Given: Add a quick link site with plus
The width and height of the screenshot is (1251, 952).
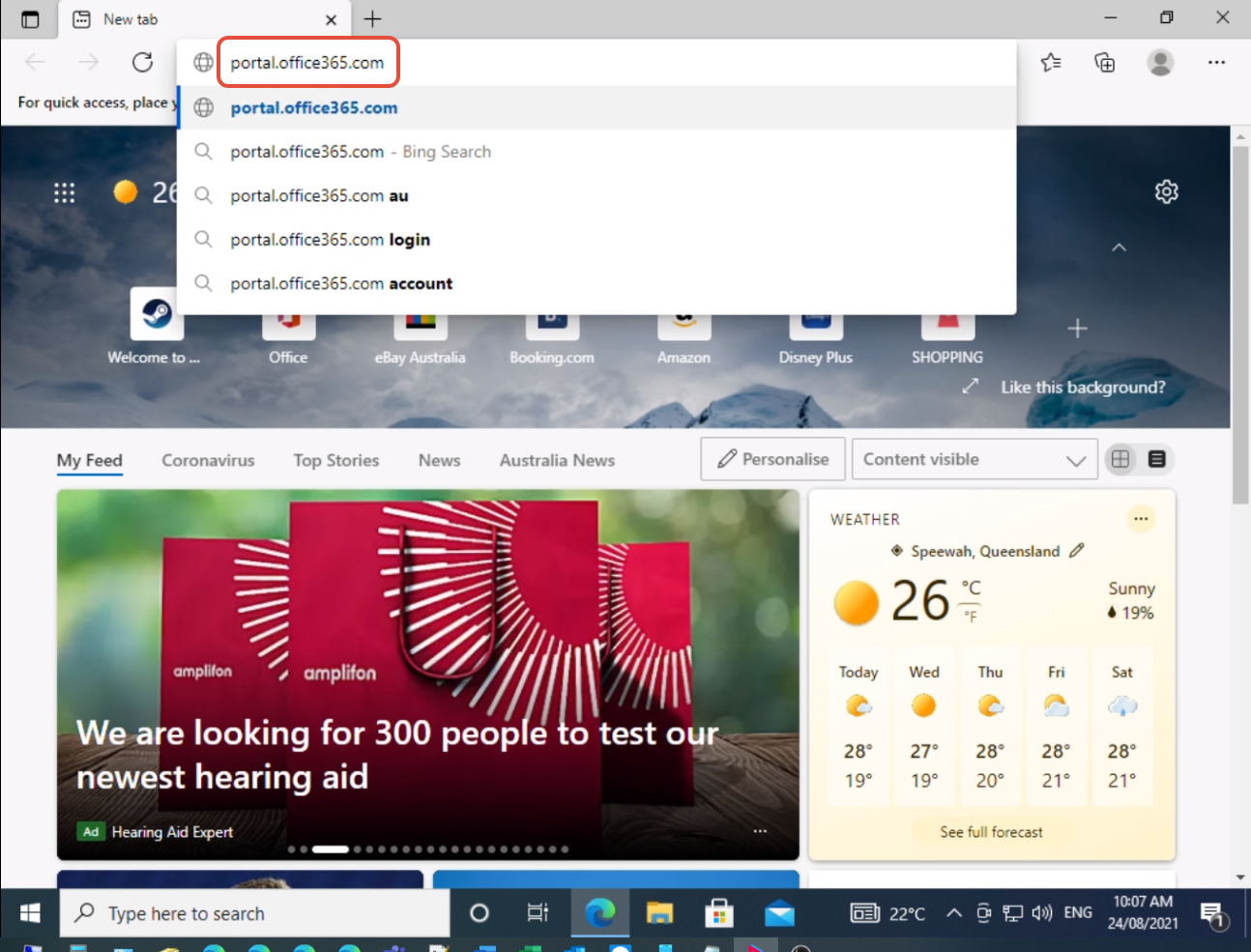Looking at the screenshot, I should coord(1077,329).
